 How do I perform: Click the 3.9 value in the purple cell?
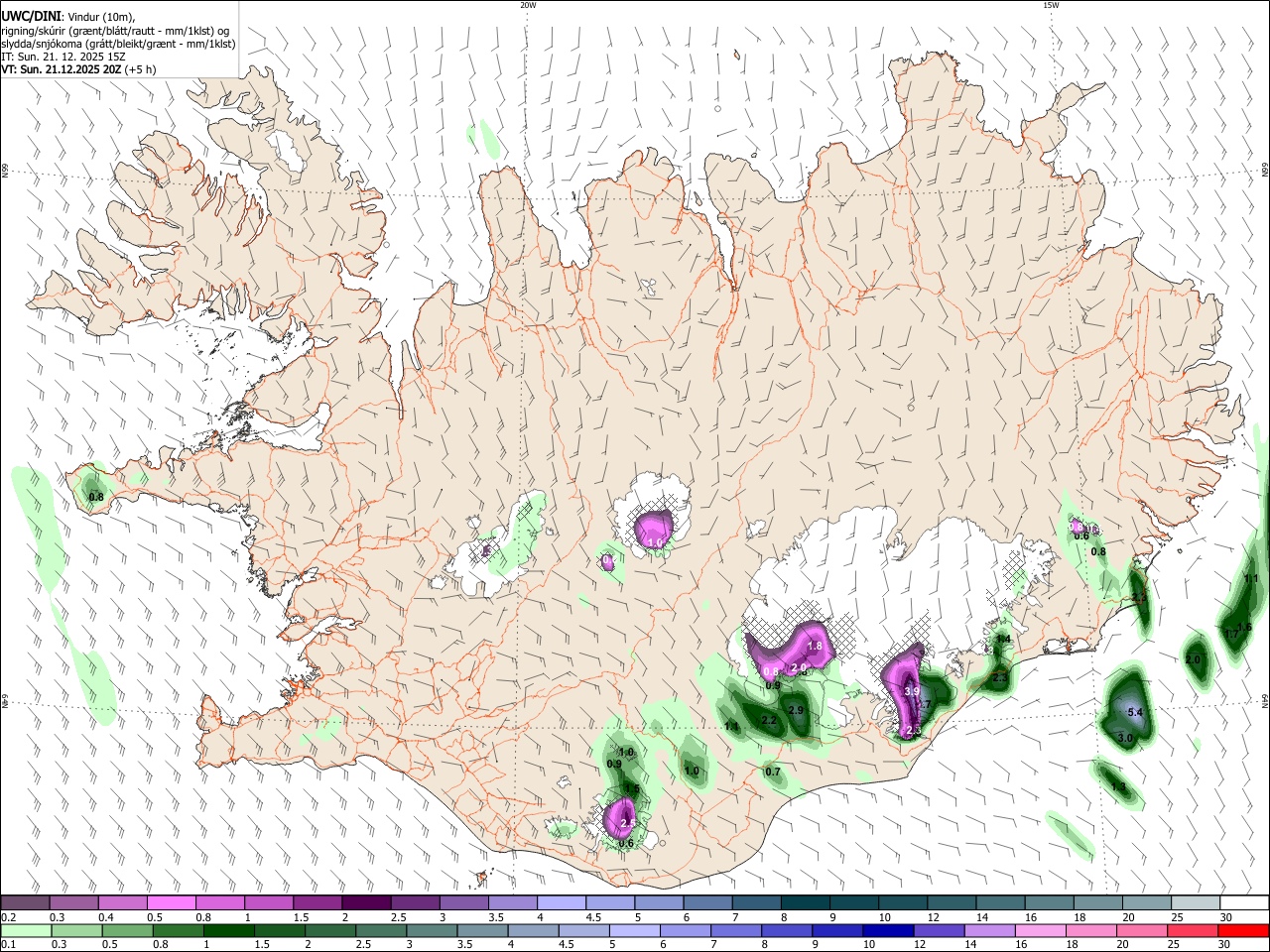(912, 691)
